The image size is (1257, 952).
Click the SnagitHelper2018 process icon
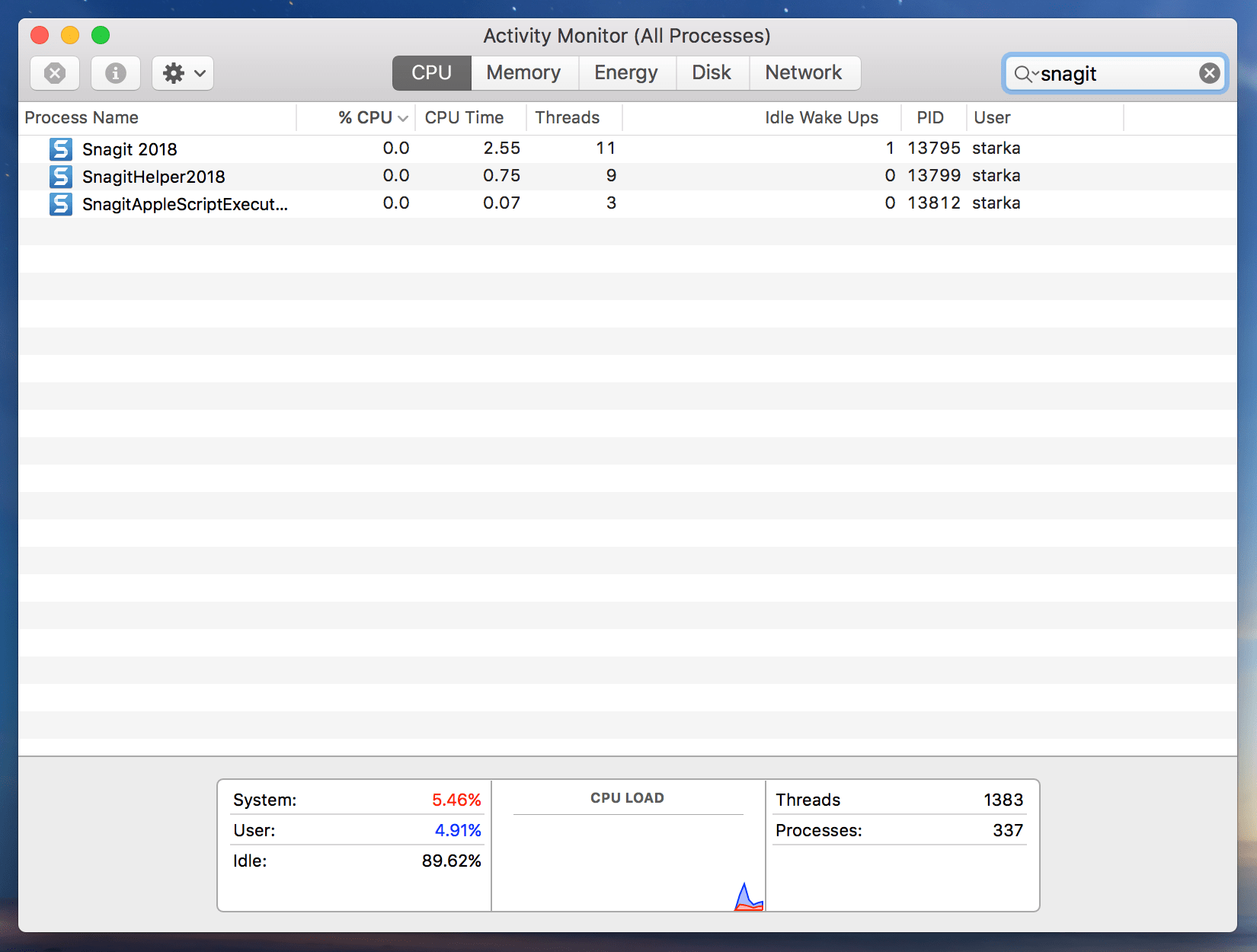(x=61, y=176)
